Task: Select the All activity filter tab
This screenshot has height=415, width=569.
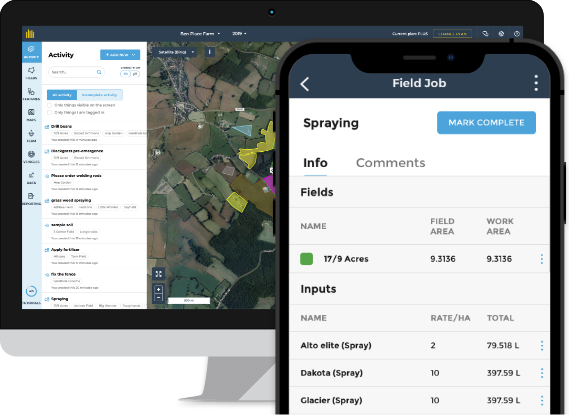Action: click(62, 95)
